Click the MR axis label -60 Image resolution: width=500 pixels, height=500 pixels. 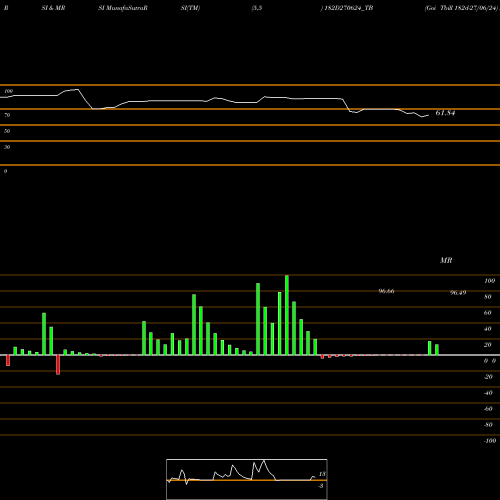pyautogui.click(x=488, y=409)
